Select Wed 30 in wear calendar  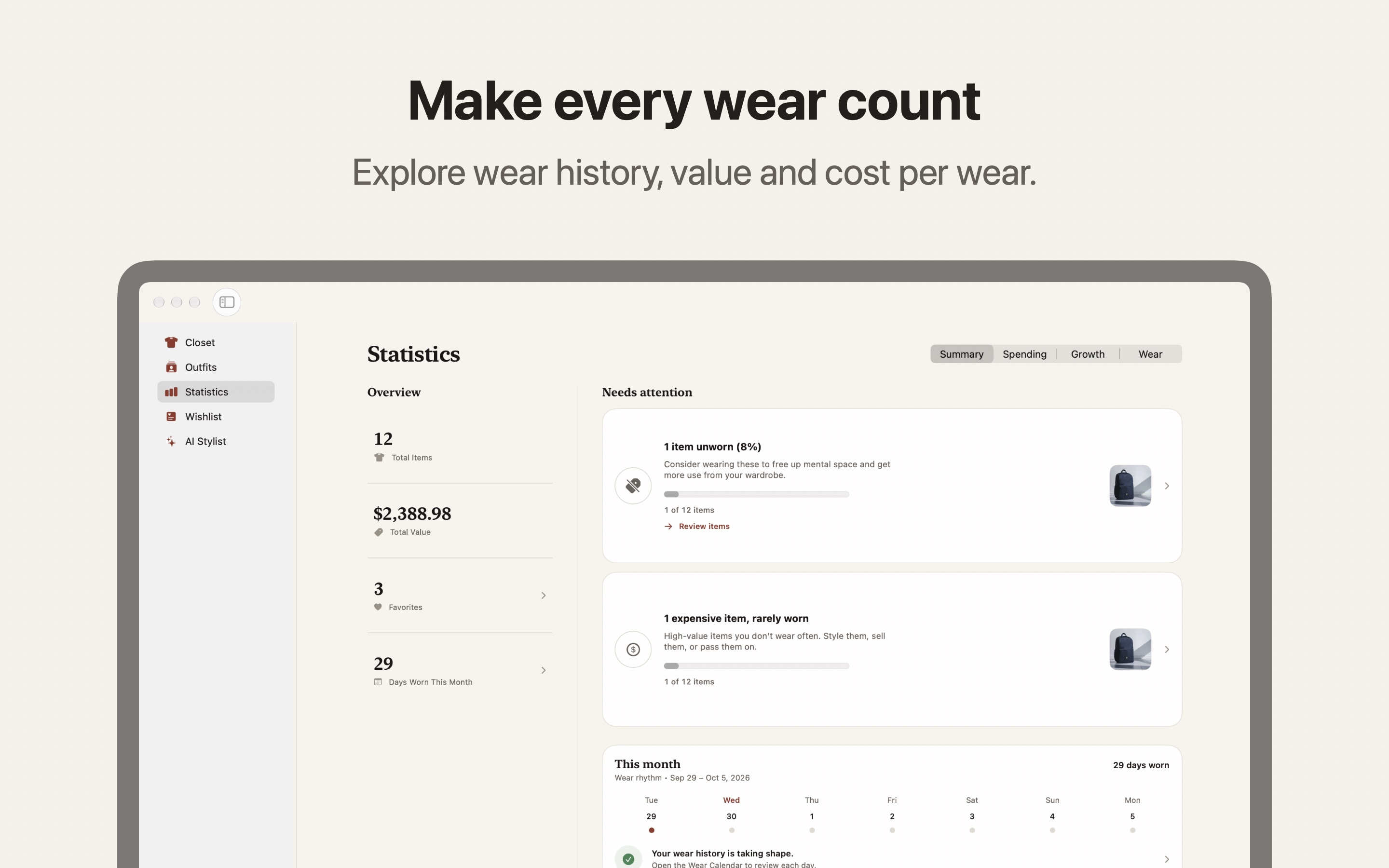(x=731, y=815)
